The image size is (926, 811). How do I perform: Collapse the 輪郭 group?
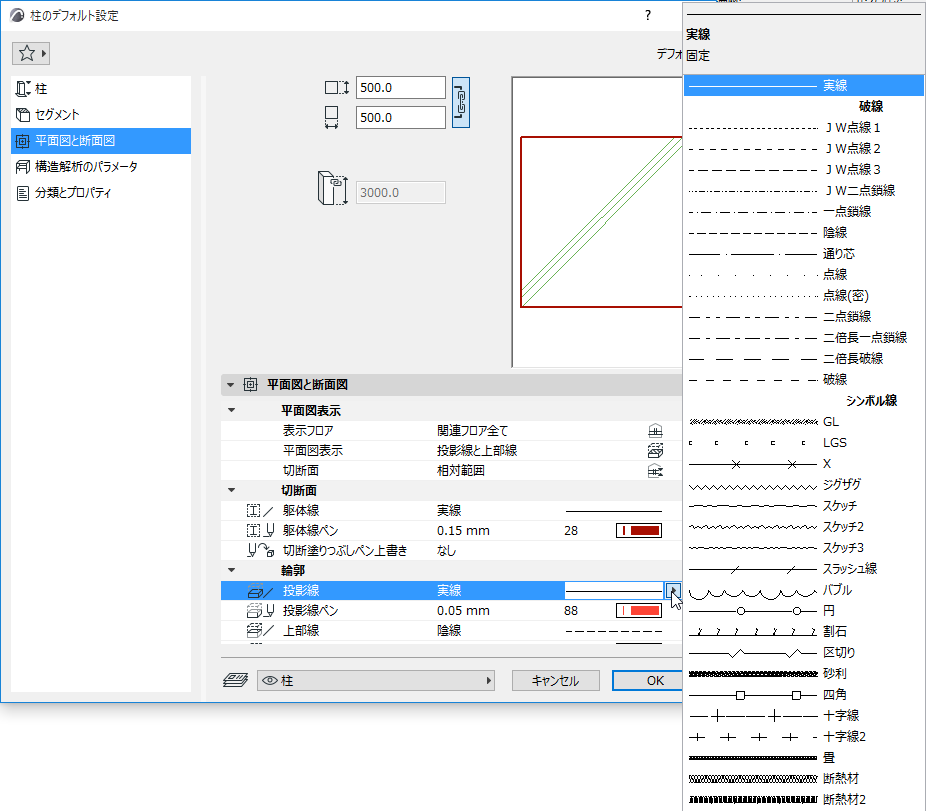click(232, 571)
